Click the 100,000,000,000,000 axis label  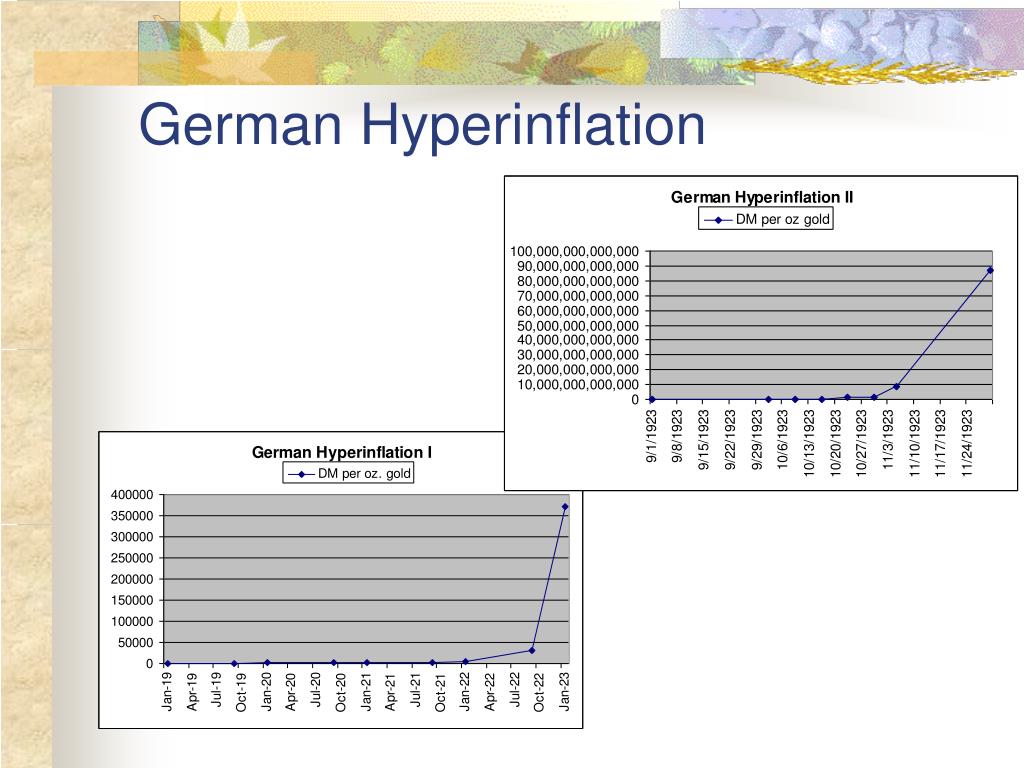574,251
